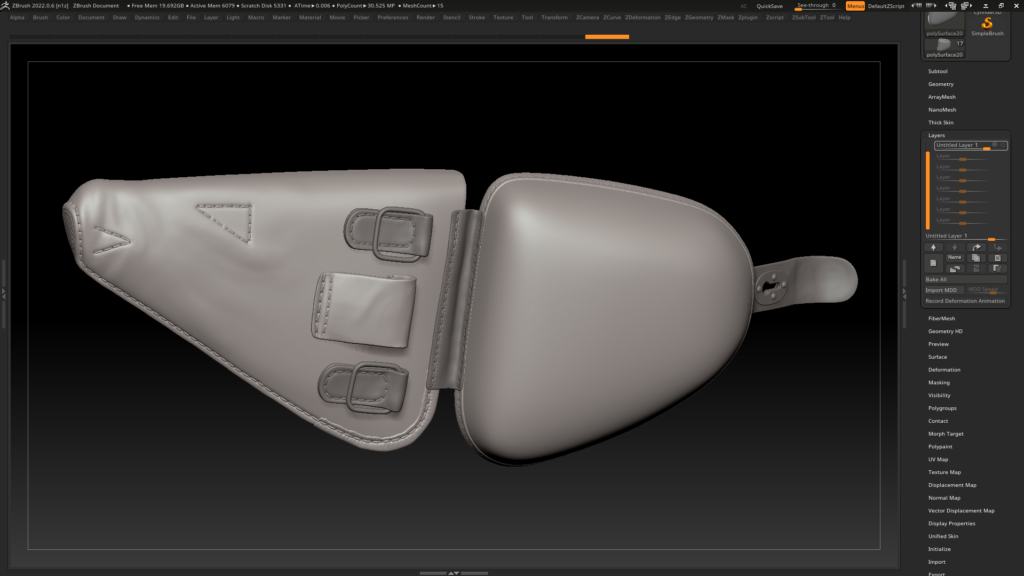
Task: Adjust the MDD Speed slider
Action: coord(986,290)
